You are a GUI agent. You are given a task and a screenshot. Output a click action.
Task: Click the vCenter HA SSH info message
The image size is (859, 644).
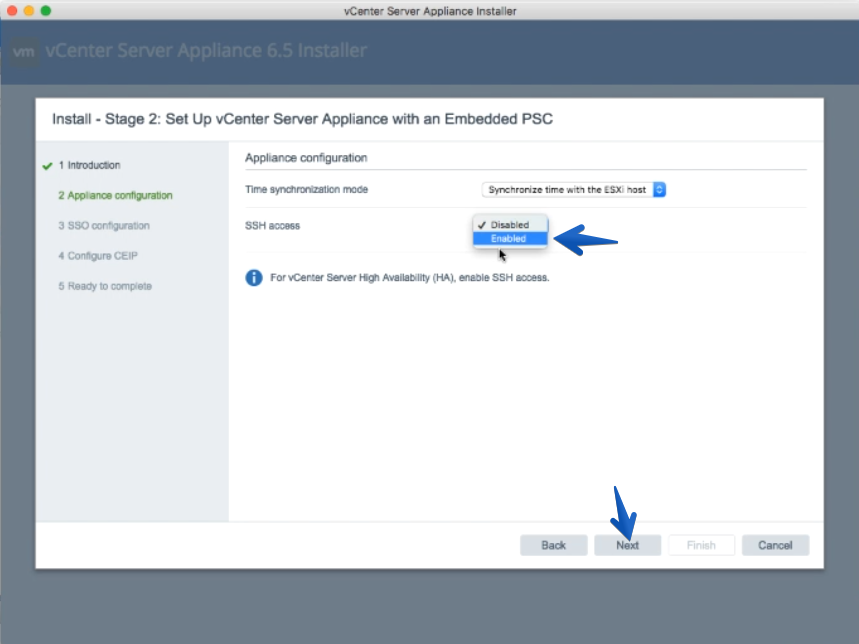click(x=410, y=278)
